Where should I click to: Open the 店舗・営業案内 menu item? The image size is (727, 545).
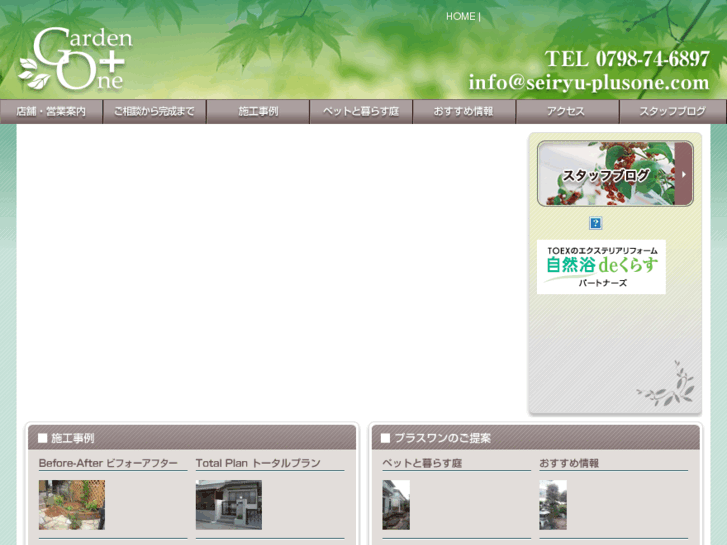pos(51,111)
